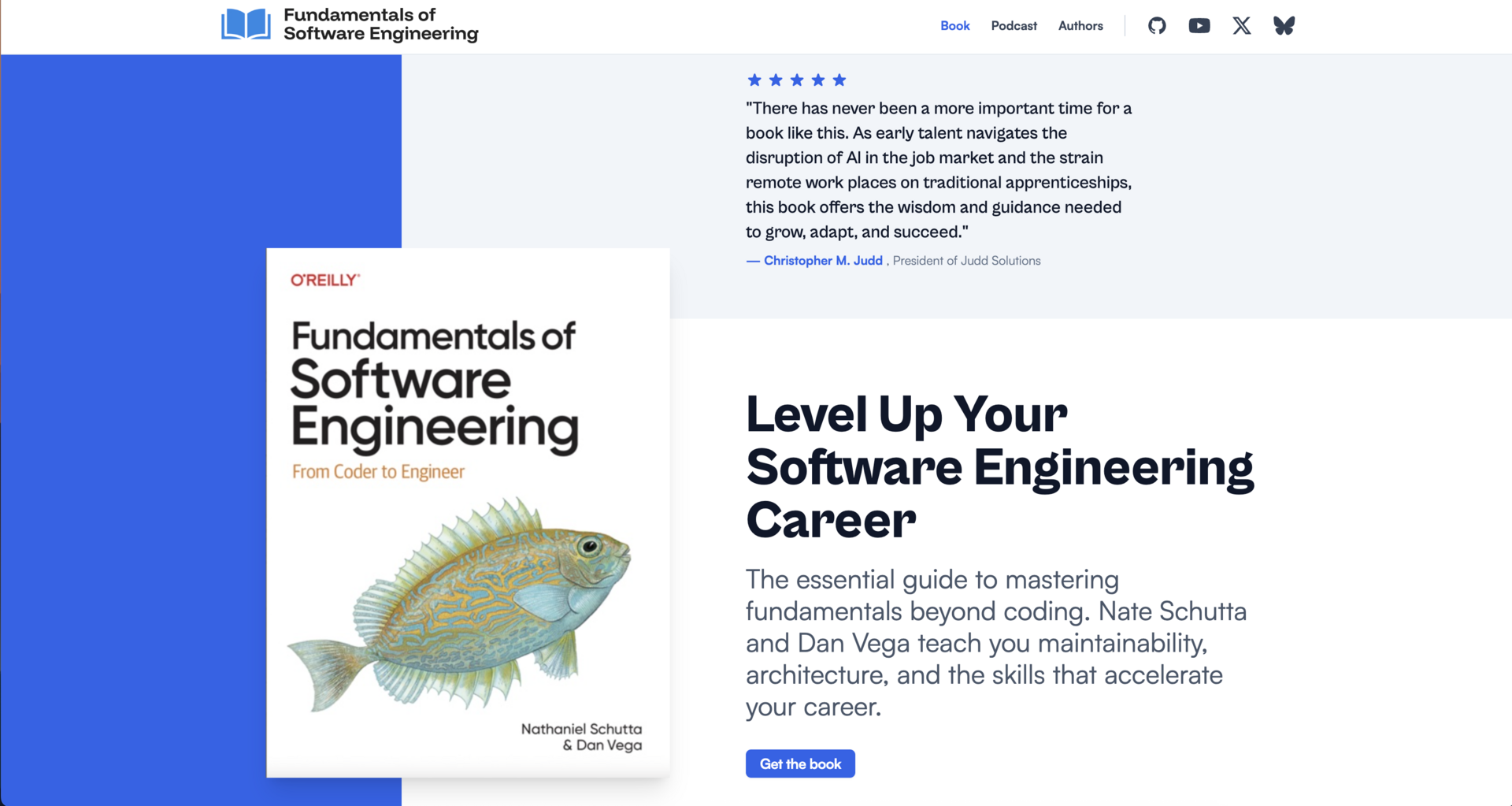The height and width of the screenshot is (806, 1512).
Task: Click the middle rating star
Action: point(796,80)
